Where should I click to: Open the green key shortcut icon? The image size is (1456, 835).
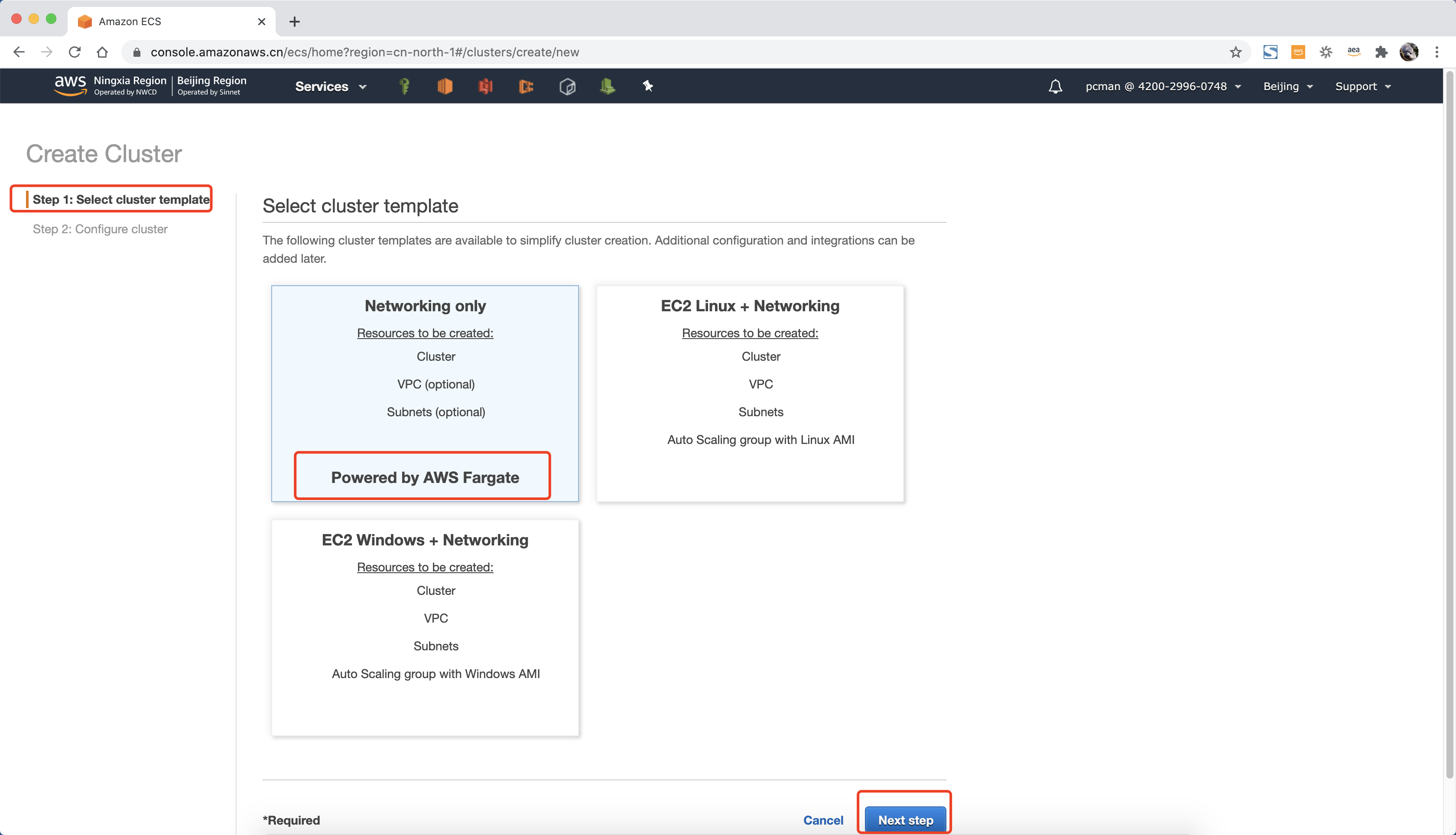pyautogui.click(x=404, y=86)
